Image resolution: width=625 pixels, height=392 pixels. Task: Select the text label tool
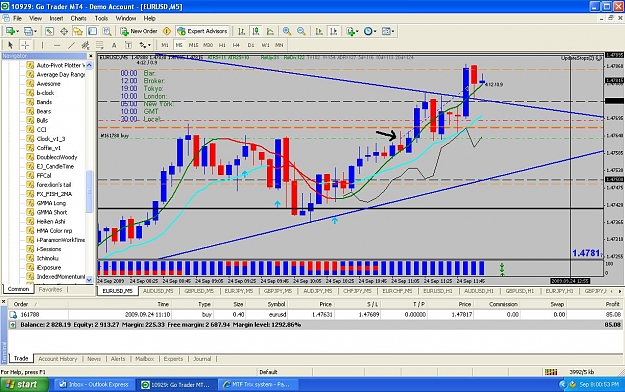point(128,45)
